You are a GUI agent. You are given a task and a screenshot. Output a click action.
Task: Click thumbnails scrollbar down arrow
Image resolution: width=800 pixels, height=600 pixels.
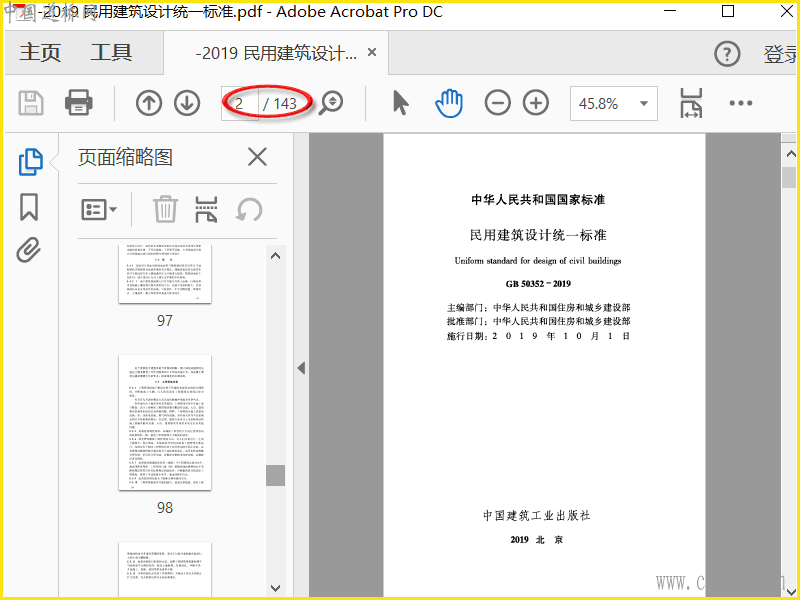tap(276, 588)
